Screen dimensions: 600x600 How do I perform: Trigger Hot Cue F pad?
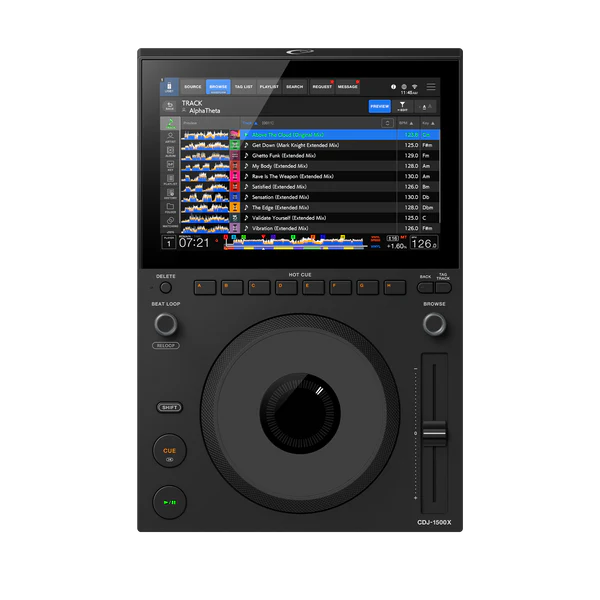341,287
